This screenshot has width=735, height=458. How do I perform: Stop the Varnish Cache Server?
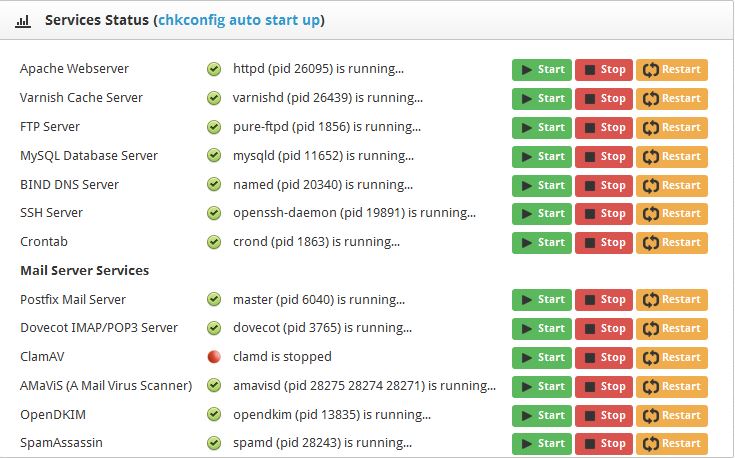click(x=604, y=99)
